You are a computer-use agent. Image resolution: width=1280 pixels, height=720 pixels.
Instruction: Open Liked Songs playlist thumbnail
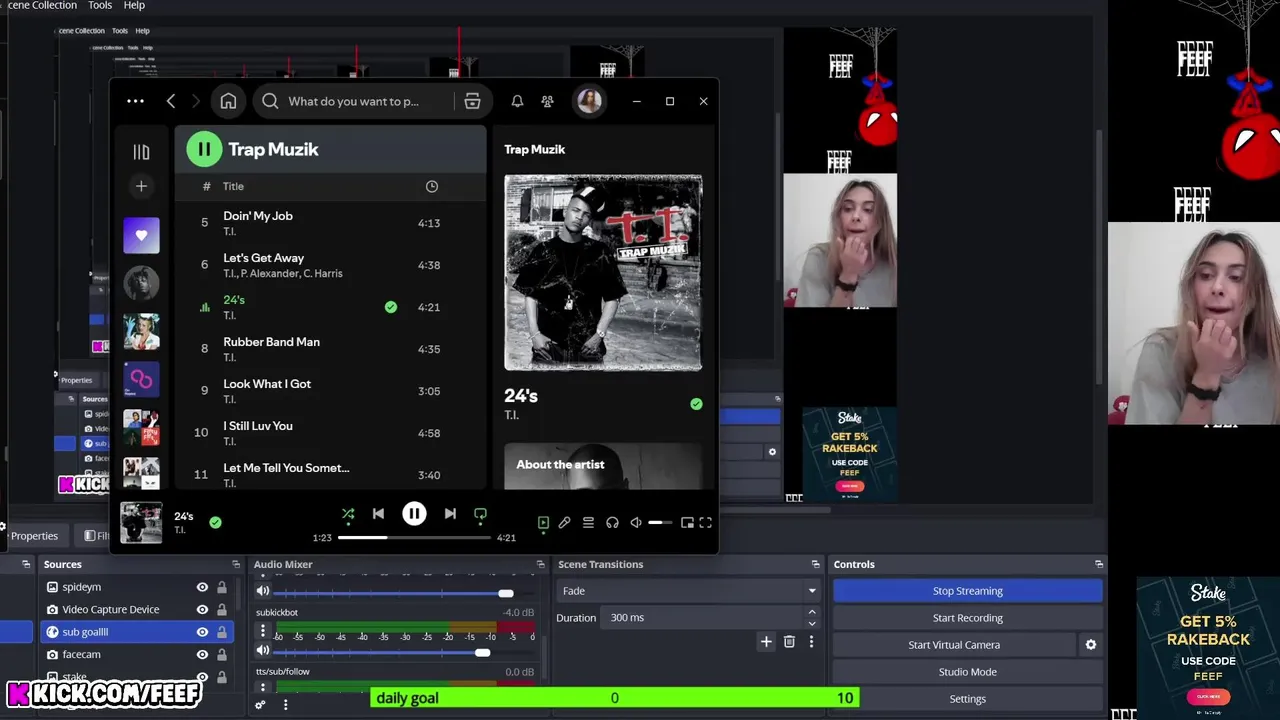141,235
